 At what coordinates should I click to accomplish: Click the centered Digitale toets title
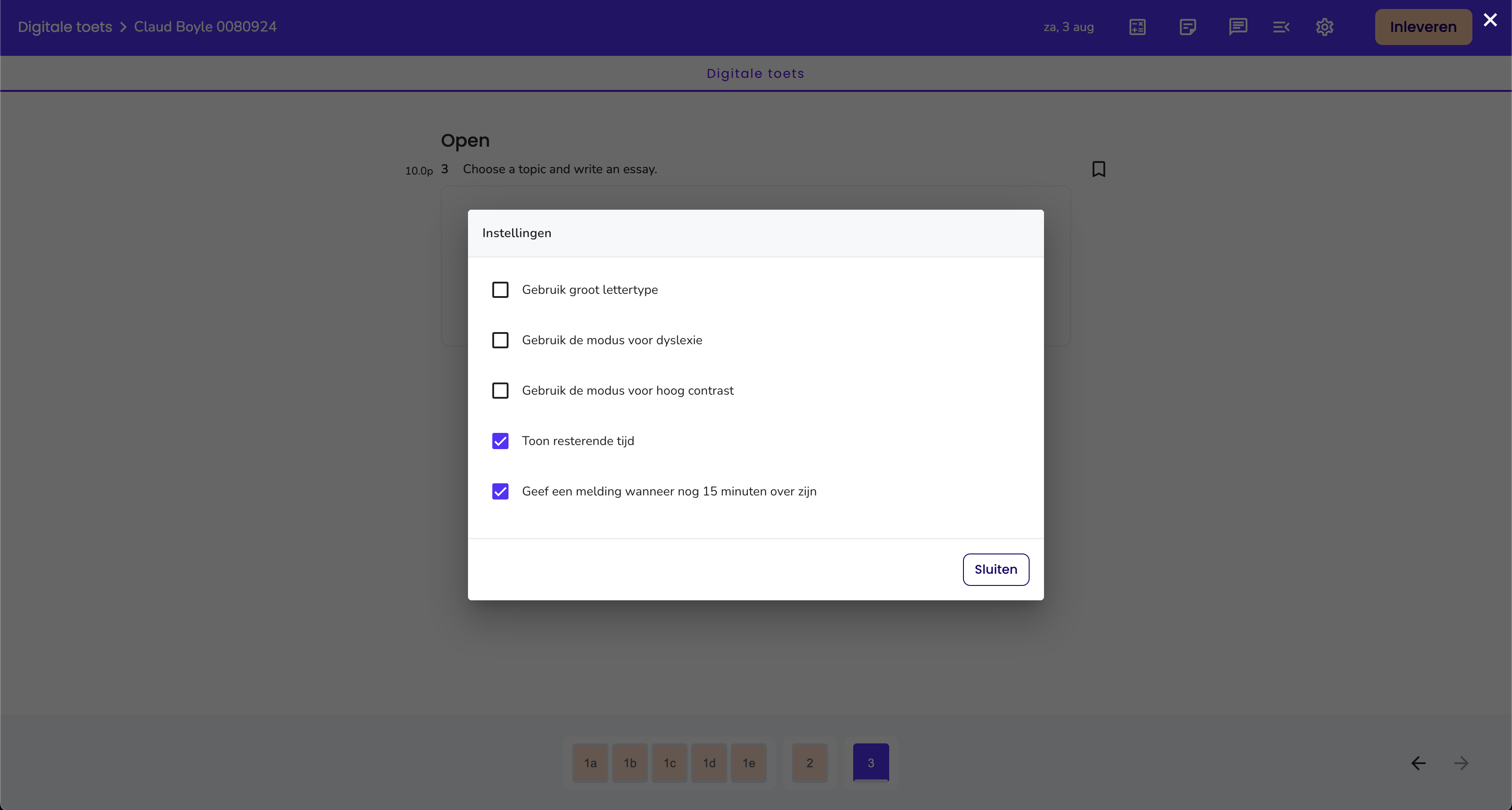(x=756, y=73)
